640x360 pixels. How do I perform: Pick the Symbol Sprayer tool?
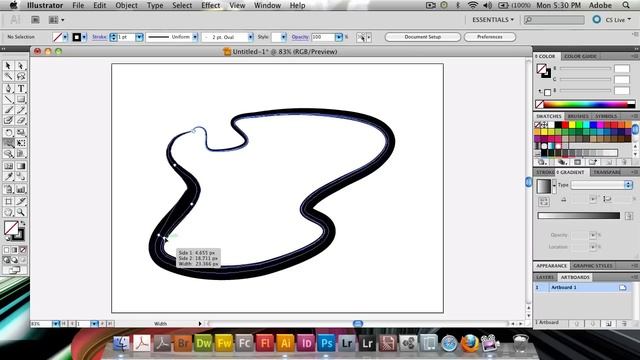tap(8, 189)
